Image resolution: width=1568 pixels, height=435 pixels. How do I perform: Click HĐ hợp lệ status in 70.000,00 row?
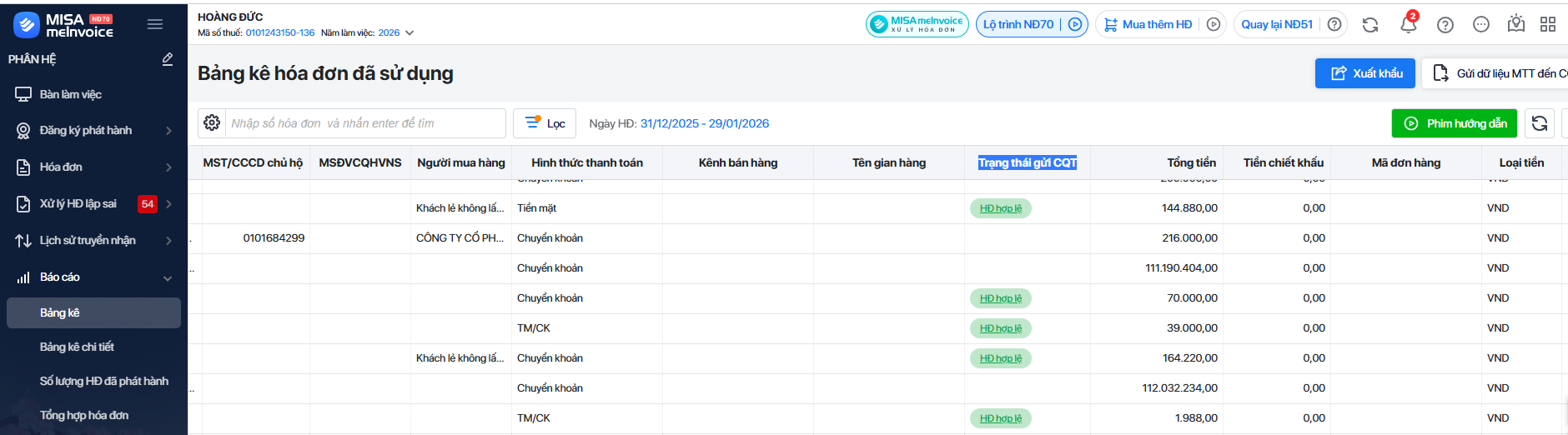pyautogui.click(x=1001, y=298)
